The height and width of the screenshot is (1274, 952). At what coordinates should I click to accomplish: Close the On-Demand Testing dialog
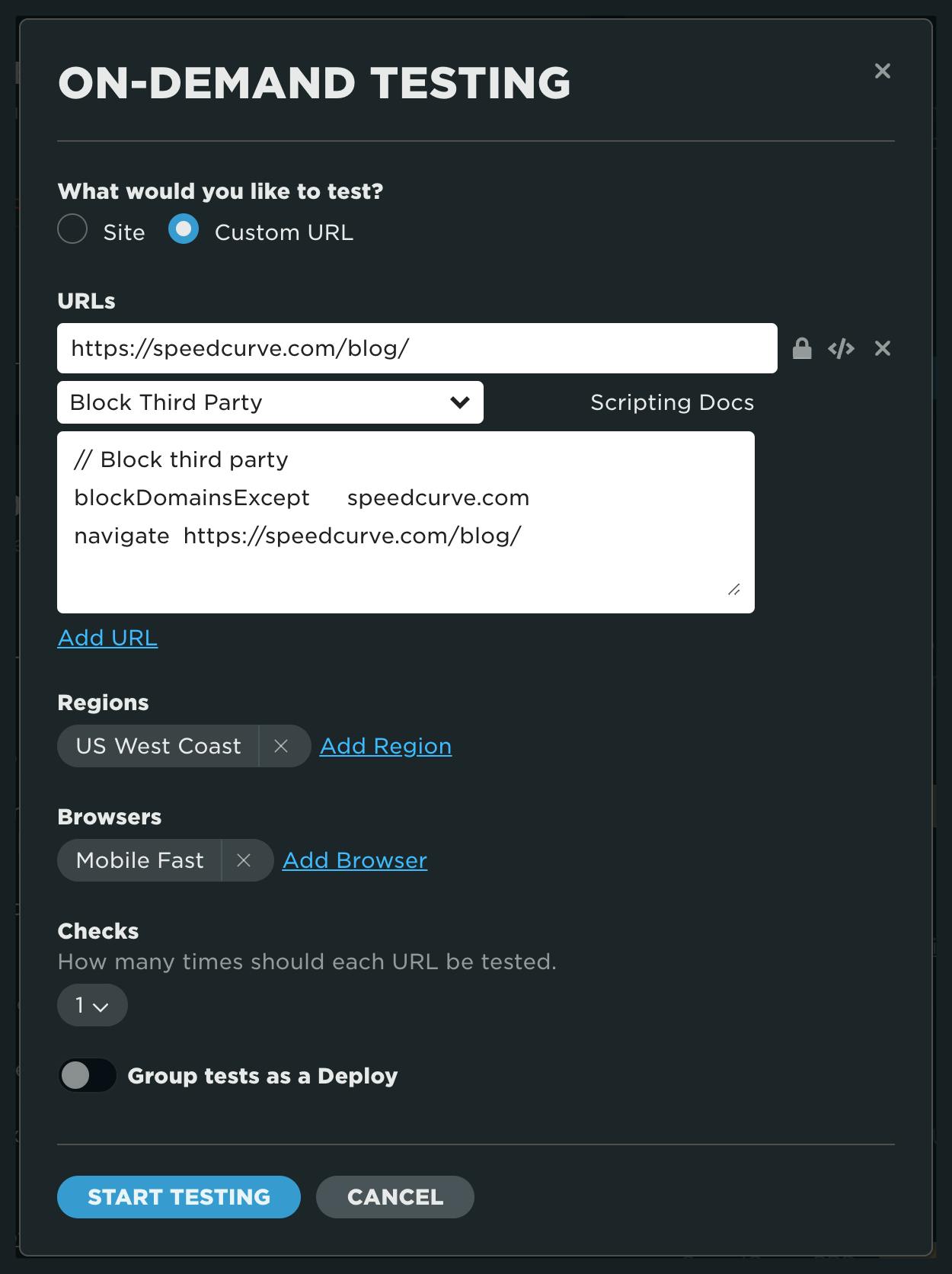[882, 71]
